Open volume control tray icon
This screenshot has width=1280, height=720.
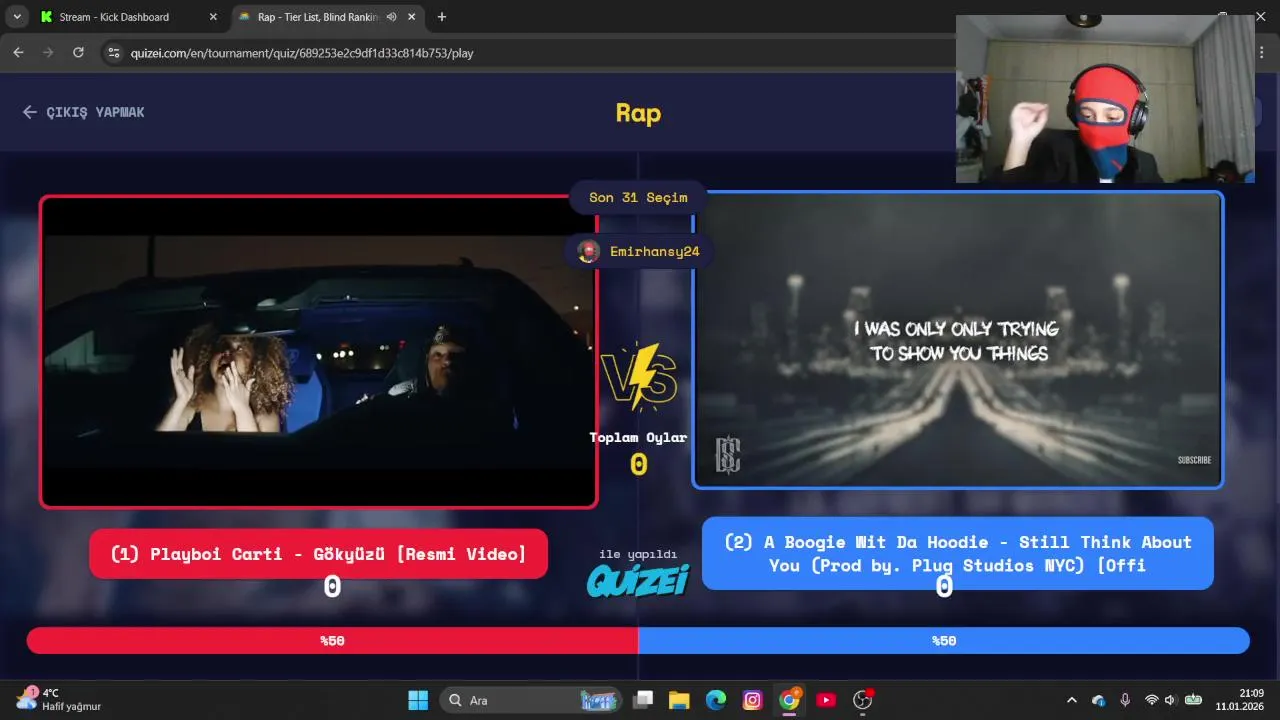point(1171,700)
